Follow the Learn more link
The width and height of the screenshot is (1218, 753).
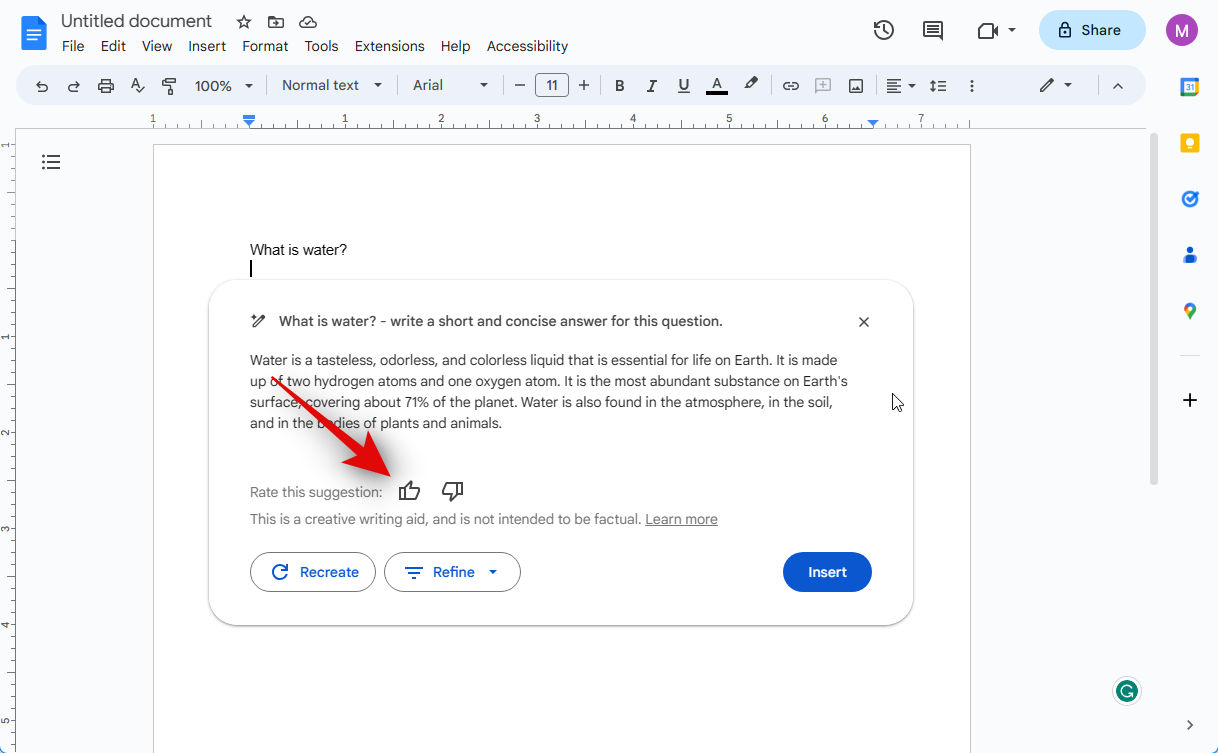pyautogui.click(x=681, y=519)
